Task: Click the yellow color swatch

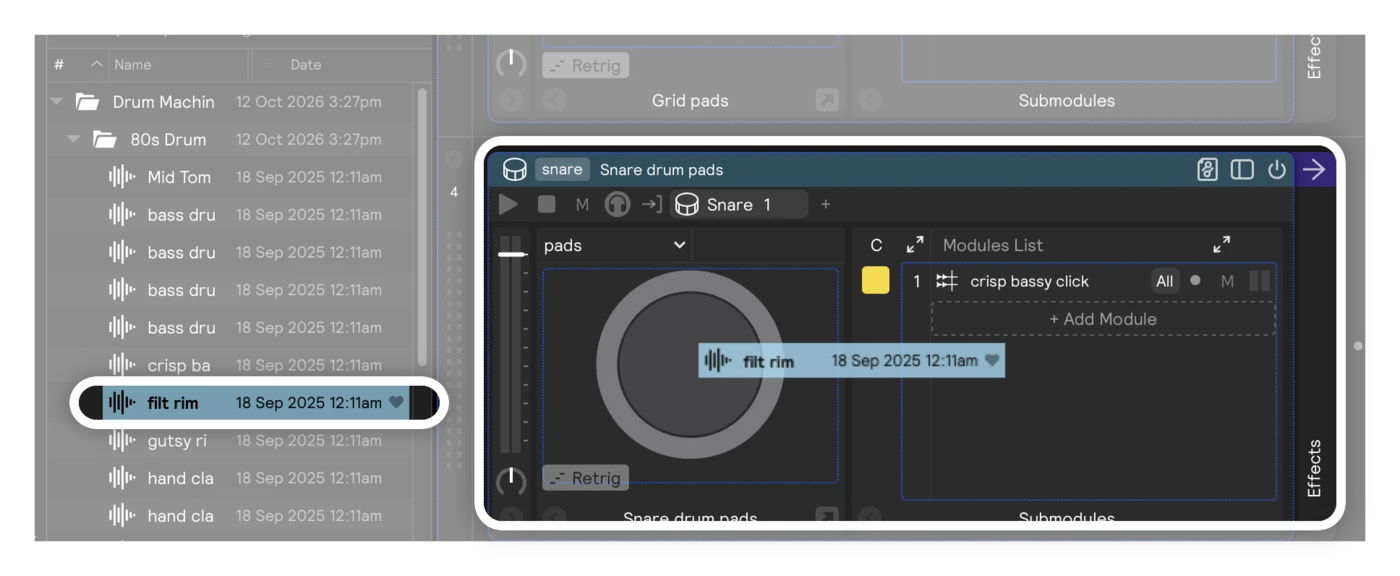Action: [876, 281]
